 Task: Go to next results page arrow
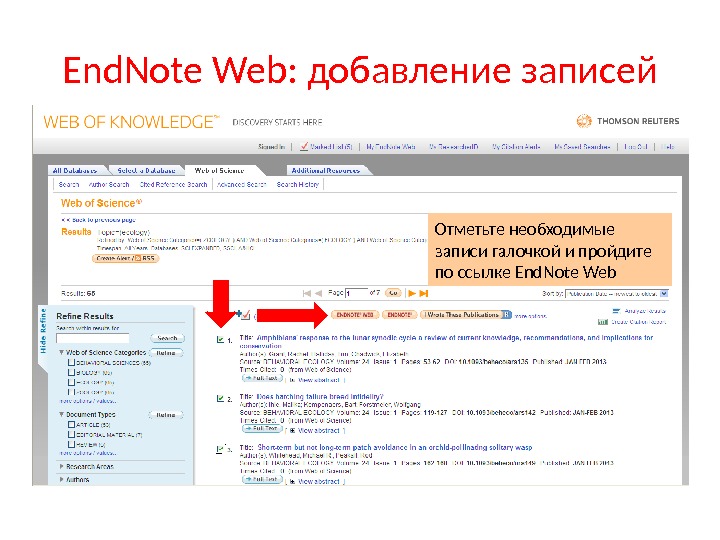(x=412, y=293)
